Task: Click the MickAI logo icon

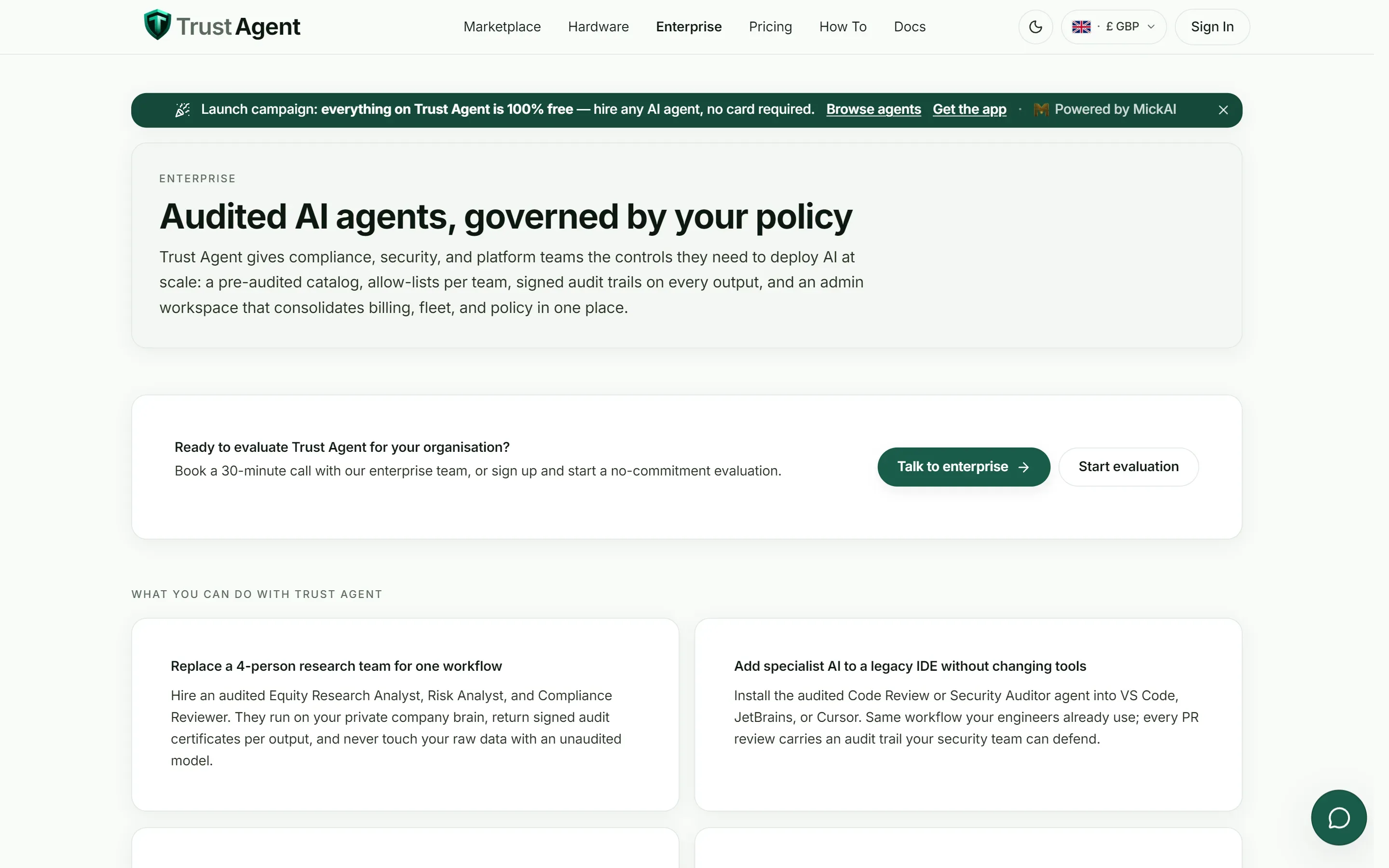Action: [x=1041, y=109]
